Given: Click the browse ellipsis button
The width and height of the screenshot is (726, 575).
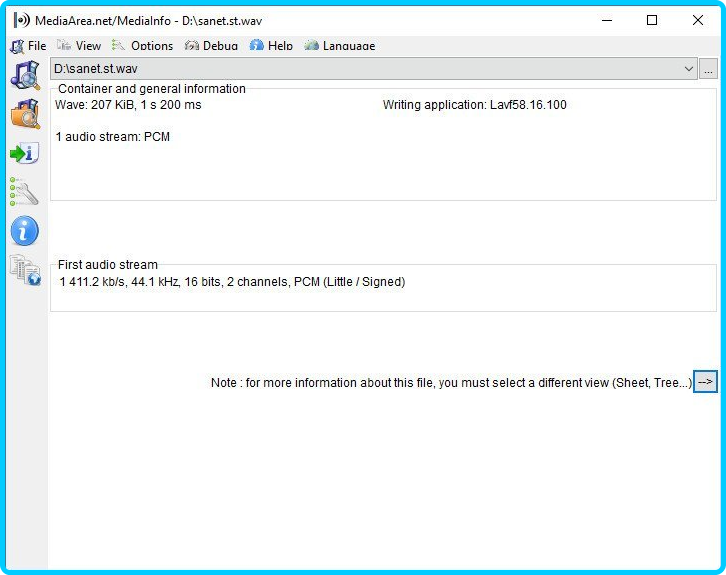Looking at the screenshot, I should (x=708, y=69).
